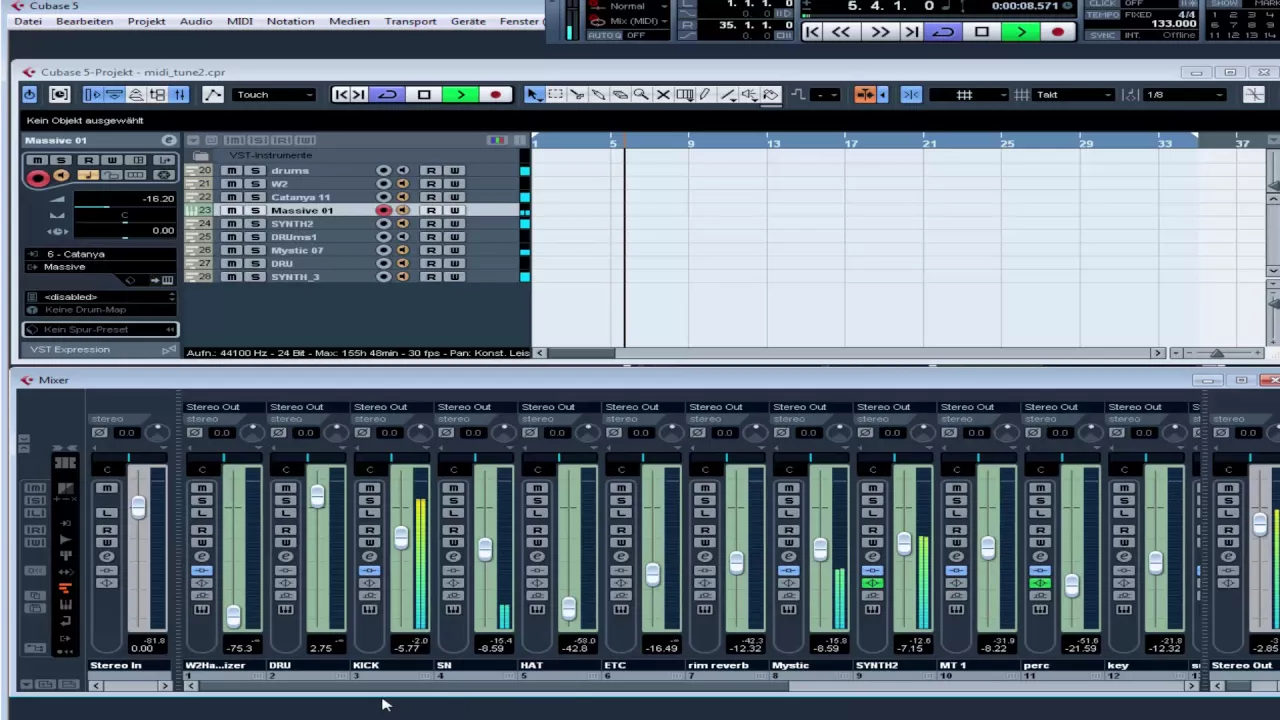
Task: Select the Line tool
Action: [x=728, y=94]
